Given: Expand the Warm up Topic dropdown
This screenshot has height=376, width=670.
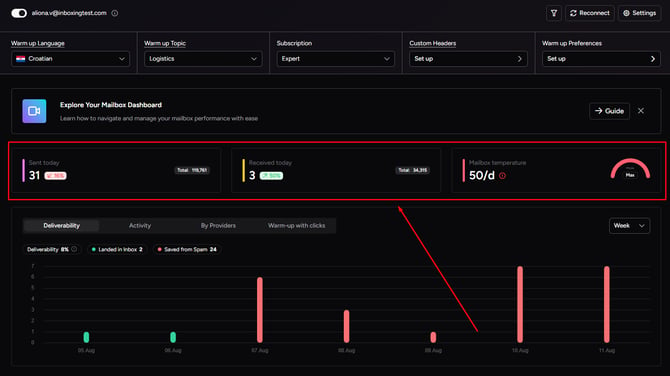Looking at the screenshot, I should coord(203,59).
